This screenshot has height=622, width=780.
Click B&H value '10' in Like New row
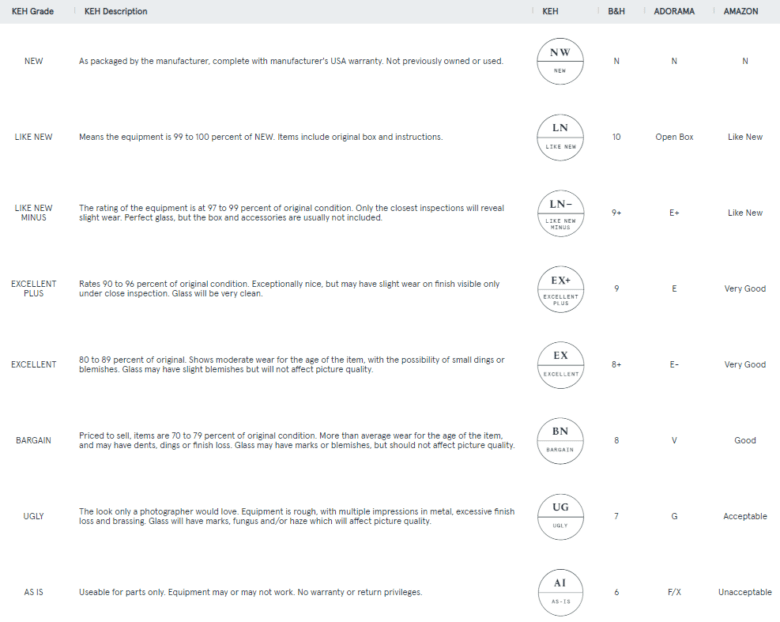click(616, 137)
